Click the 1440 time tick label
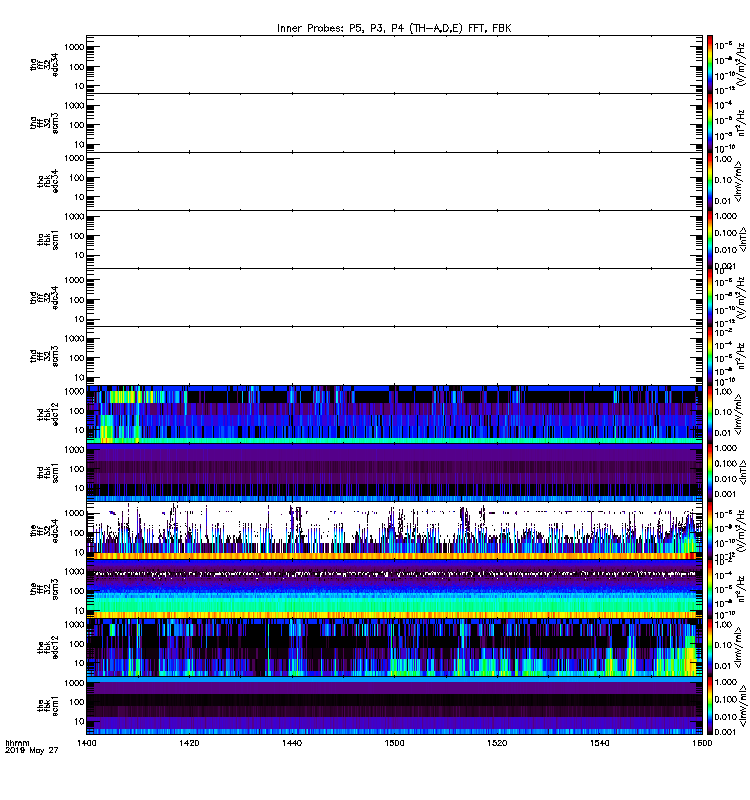The width and height of the screenshot is (750, 800). [291, 743]
